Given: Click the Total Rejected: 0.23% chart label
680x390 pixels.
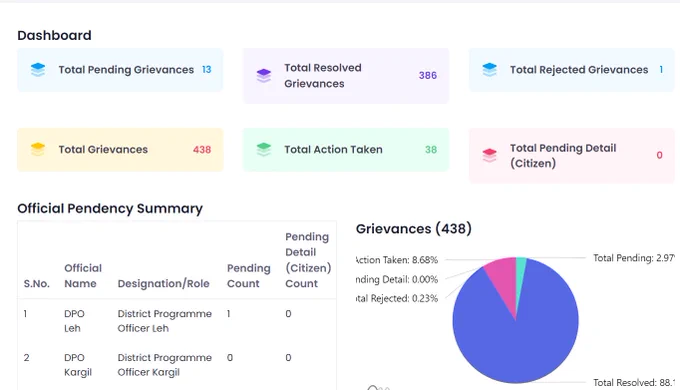Looking at the screenshot, I should tap(397, 298).
